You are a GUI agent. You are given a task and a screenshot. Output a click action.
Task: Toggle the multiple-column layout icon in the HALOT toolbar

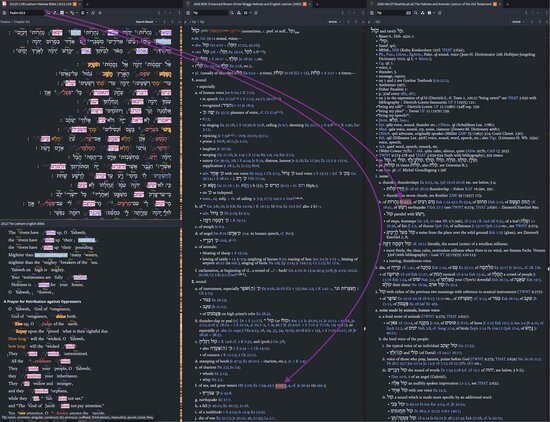(429, 13)
